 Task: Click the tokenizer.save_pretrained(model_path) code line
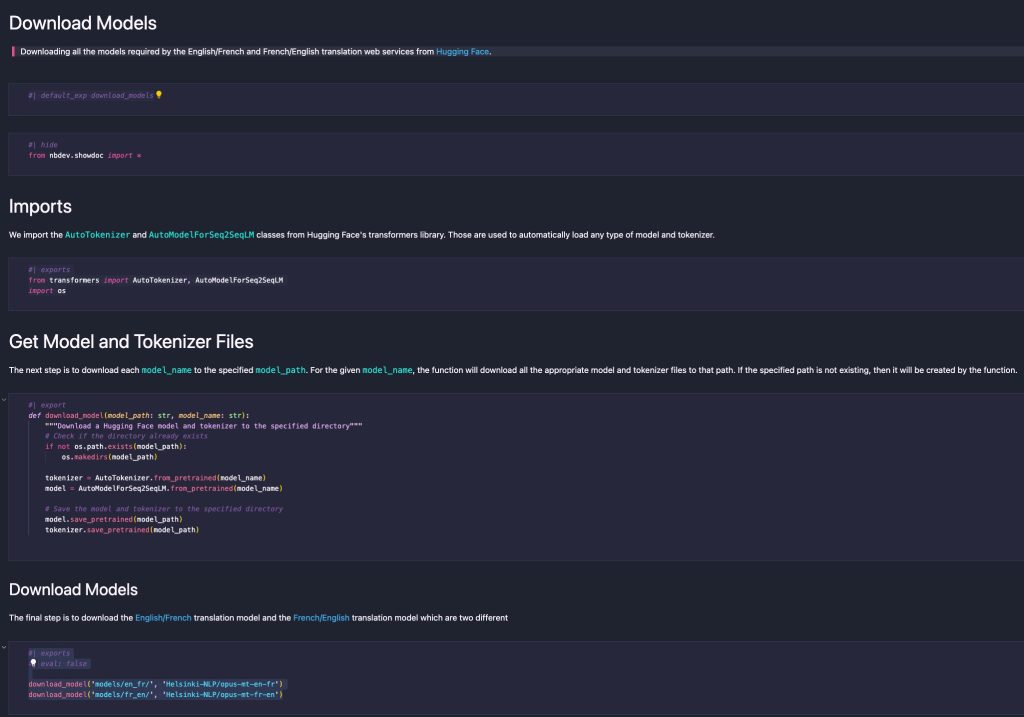coord(122,530)
